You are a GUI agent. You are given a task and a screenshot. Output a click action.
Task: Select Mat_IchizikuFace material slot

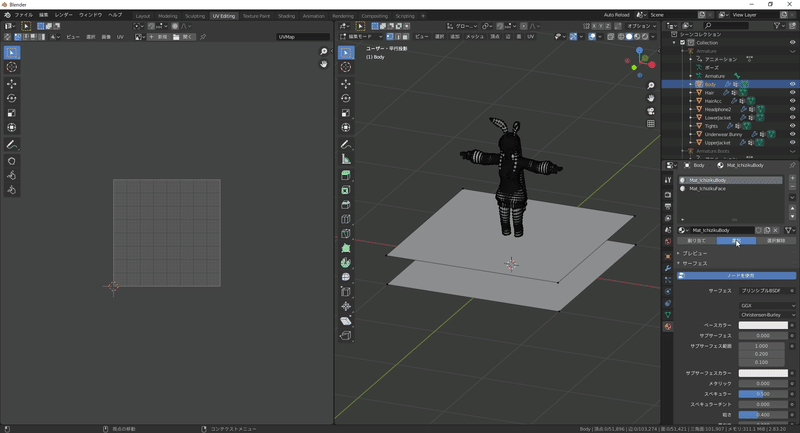tap(707, 188)
